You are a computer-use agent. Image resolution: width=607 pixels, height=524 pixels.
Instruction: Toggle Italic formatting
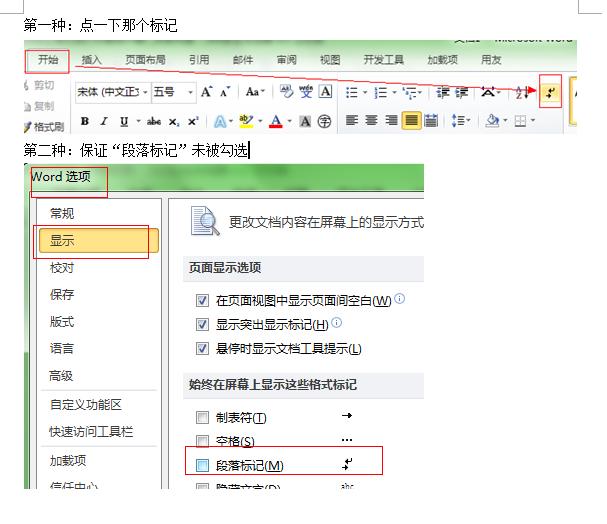tap(104, 121)
